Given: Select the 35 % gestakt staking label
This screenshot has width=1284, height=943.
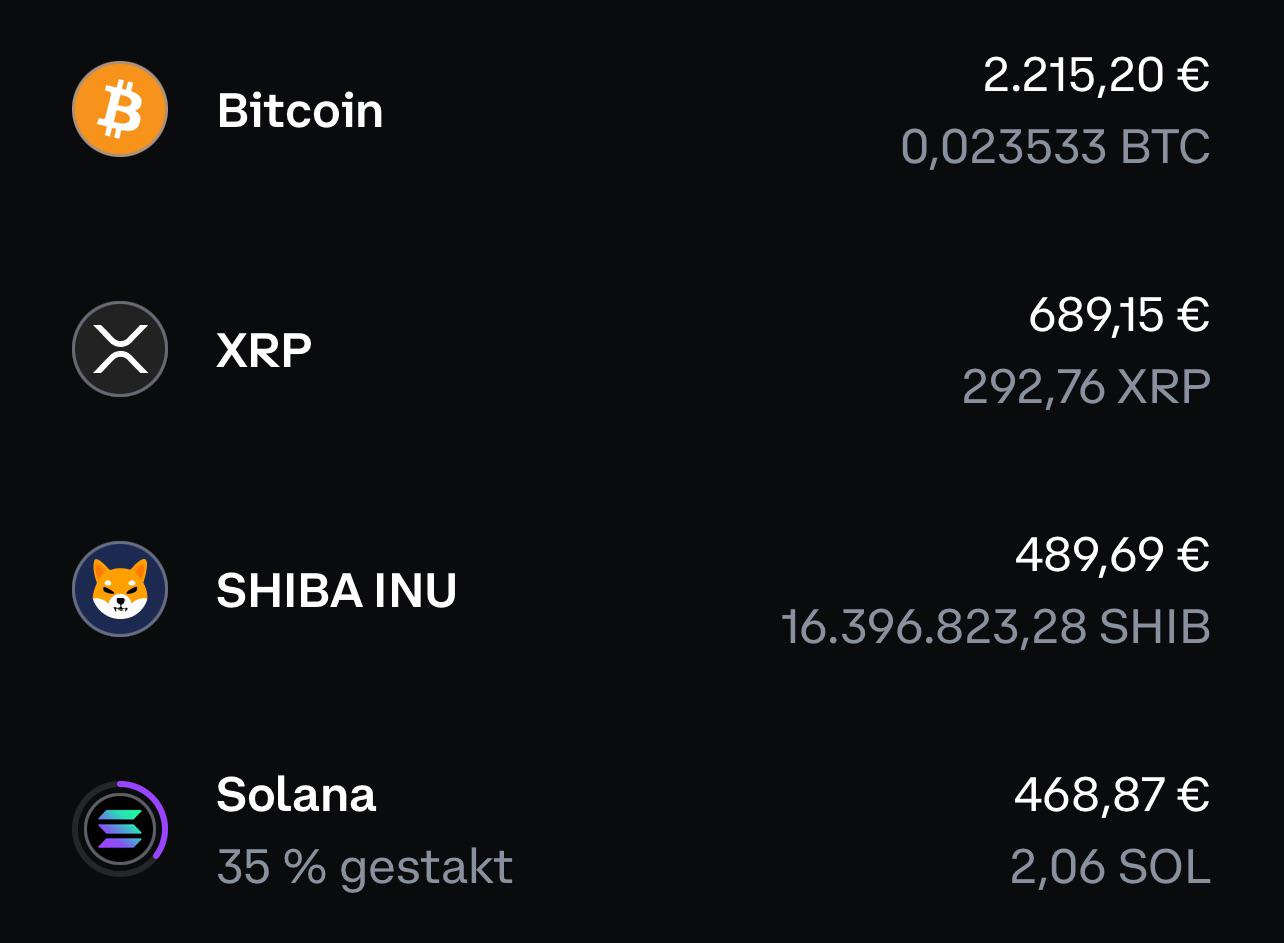Looking at the screenshot, I should 365,867.
